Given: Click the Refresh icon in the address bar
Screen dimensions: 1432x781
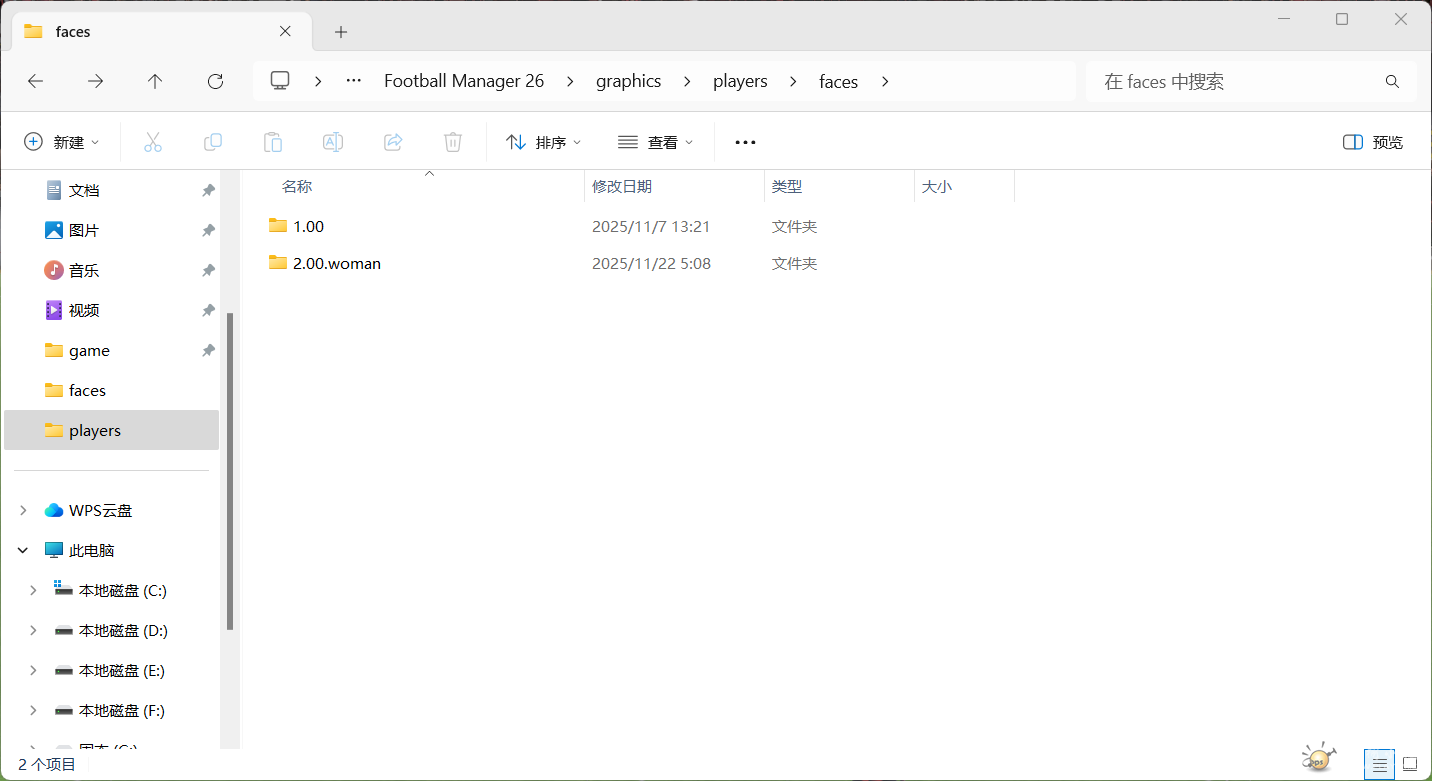Looking at the screenshot, I should click(214, 81).
